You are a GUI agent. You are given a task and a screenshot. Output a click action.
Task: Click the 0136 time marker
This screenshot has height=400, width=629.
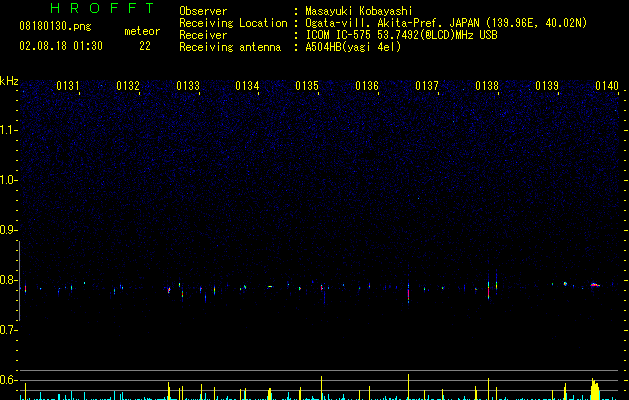[x=367, y=86]
